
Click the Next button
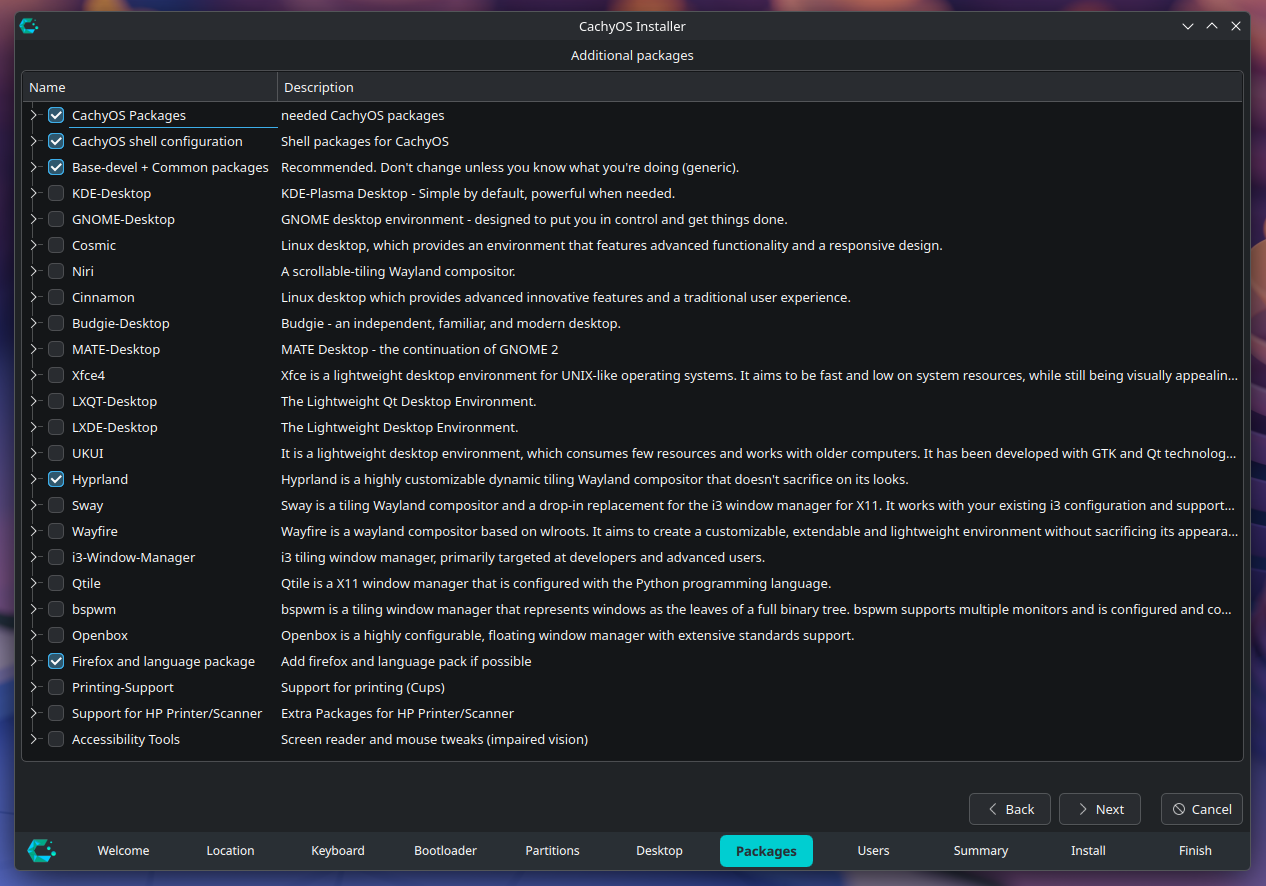(1100, 809)
